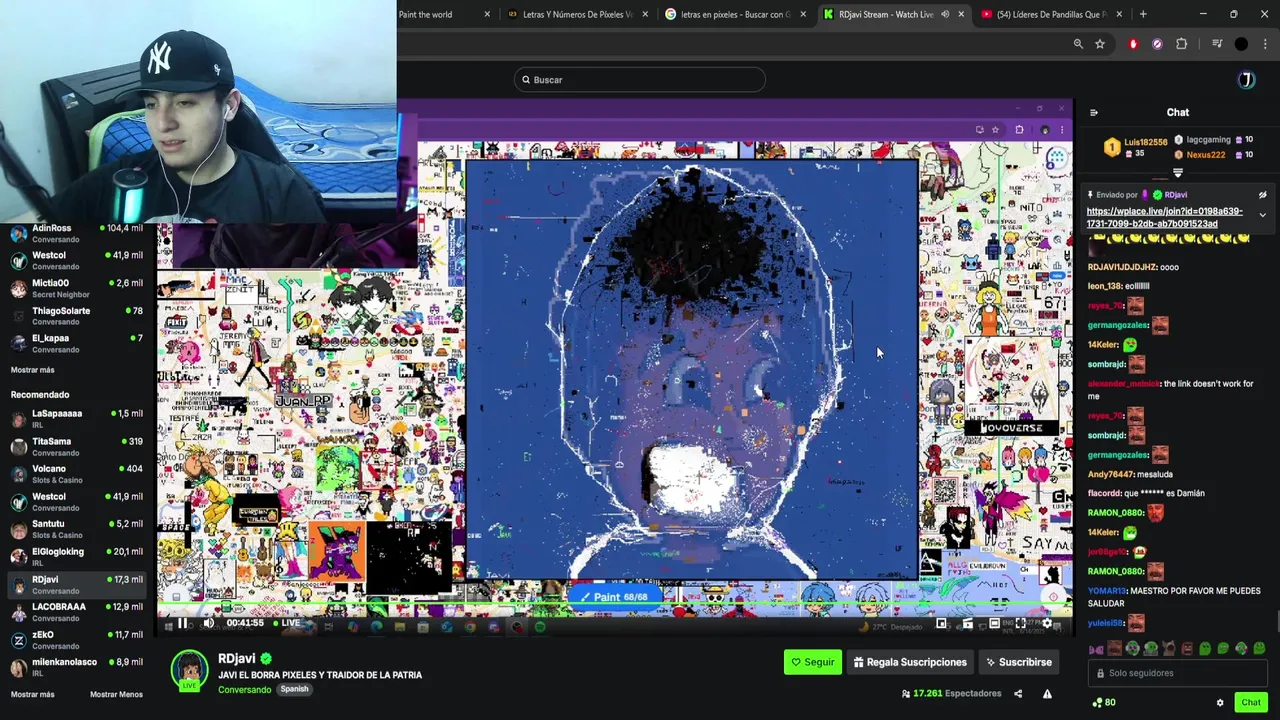Click Conversando category link
This screenshot has width=1280, height=720.
244,690
